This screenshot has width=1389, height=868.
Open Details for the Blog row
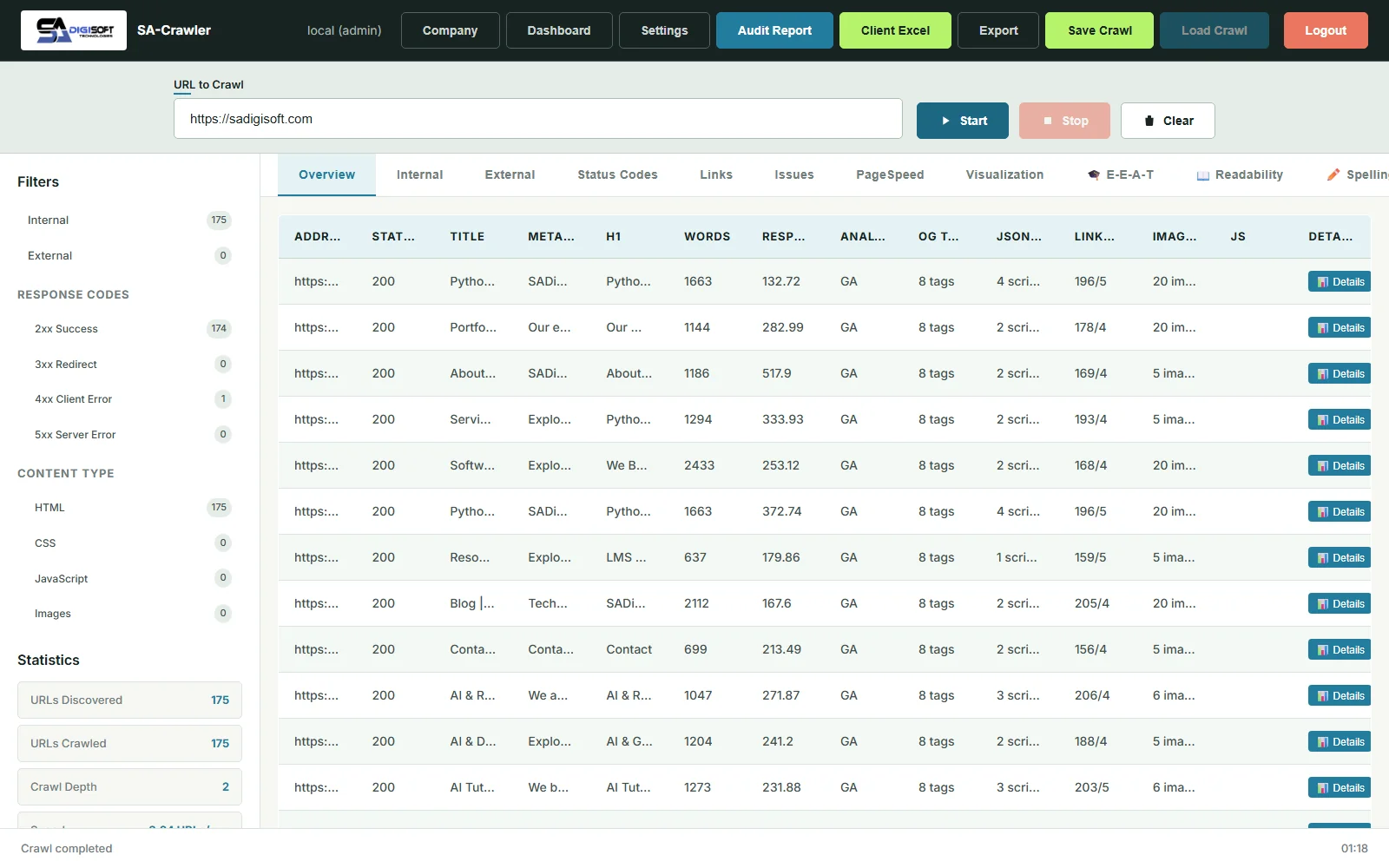pos(1340,604)
